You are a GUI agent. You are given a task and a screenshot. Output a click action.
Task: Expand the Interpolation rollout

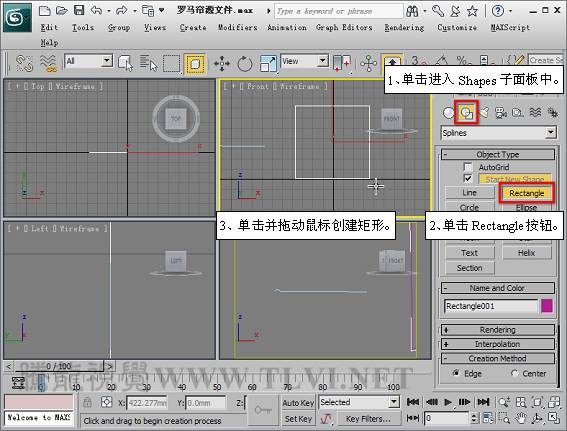498,344
